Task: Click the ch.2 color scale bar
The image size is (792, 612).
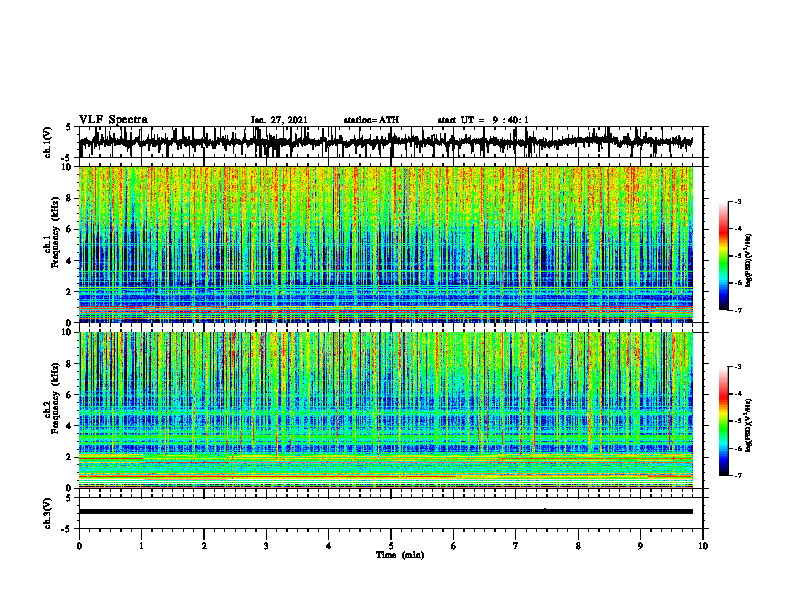Action: [x=723, y=421]
